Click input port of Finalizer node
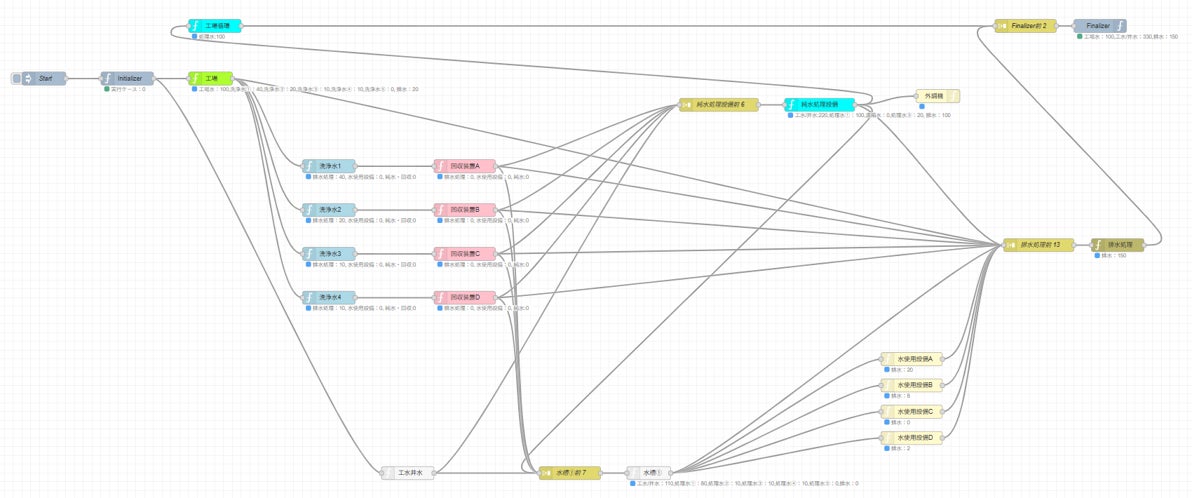 pos(1073,26)
